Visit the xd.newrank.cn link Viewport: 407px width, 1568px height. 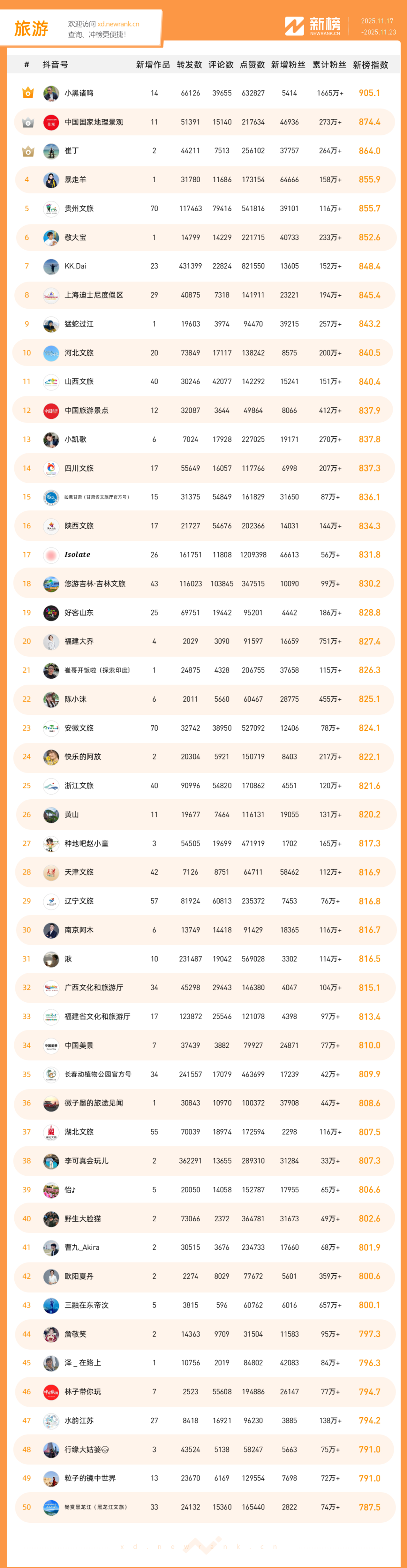tap(118, 25)
